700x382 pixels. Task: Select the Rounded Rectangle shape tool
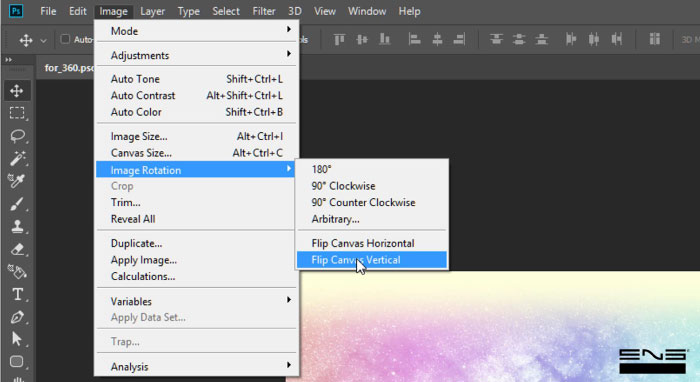tap(17, 361)
